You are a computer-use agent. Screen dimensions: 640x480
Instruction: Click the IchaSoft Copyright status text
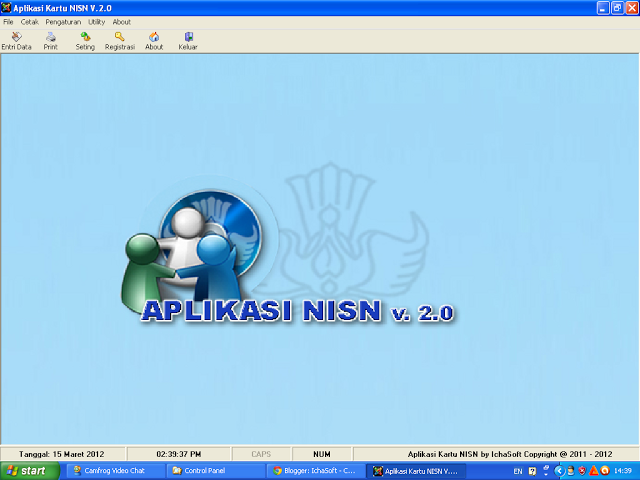(510, 454)
